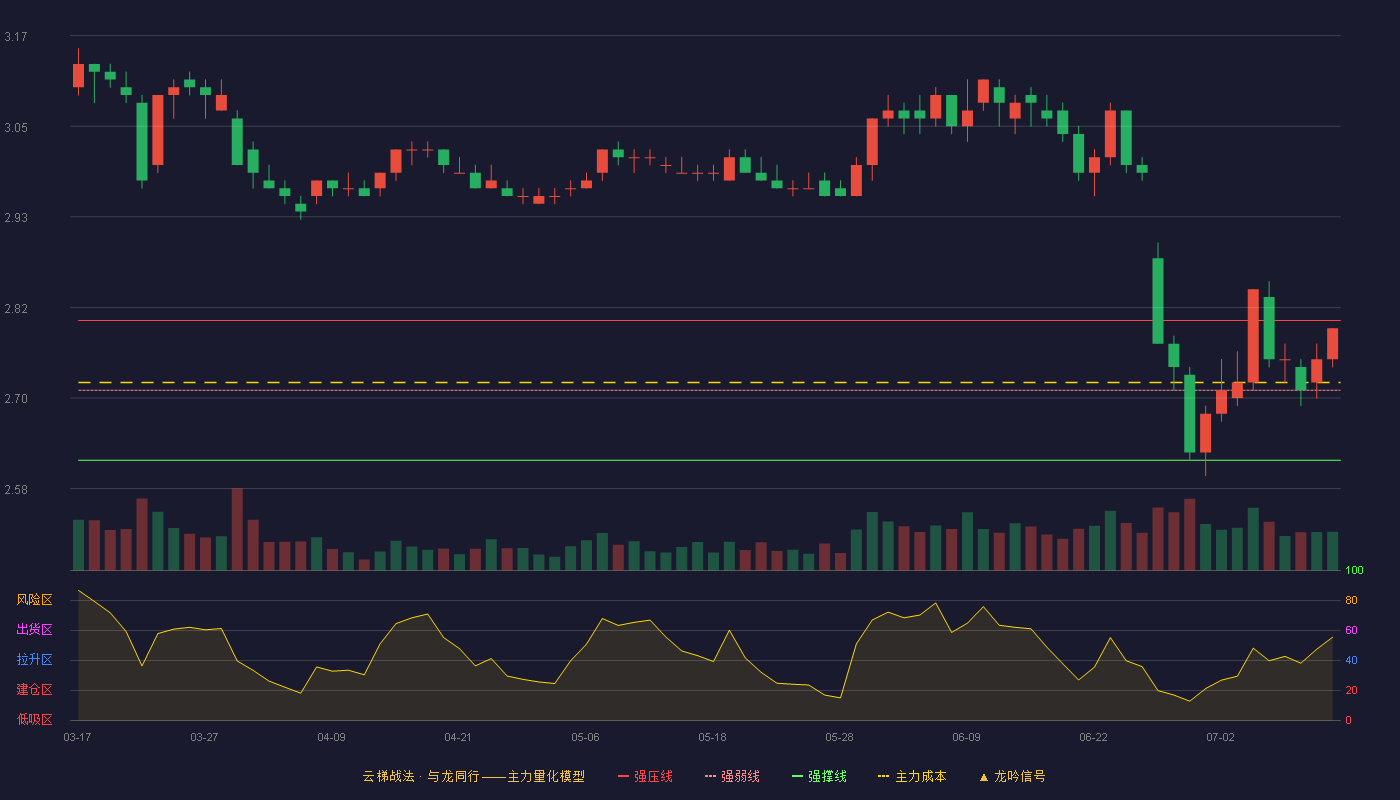Viewport: 1400px width, 800px height.
Task: Click the 3.05 price axis label
Action: coord(15,127)
